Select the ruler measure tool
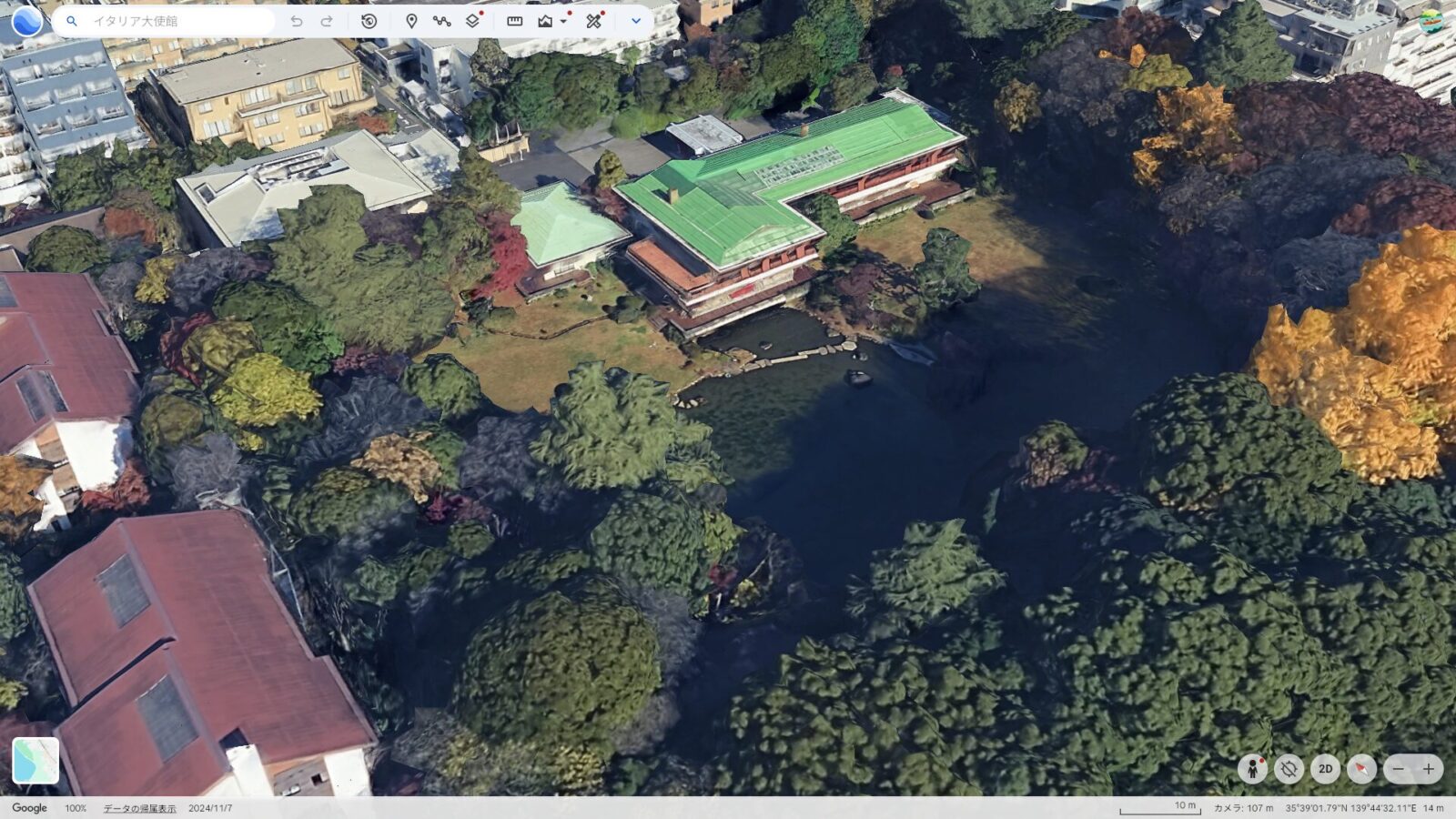1456x819 pixels. coord(514,21)
